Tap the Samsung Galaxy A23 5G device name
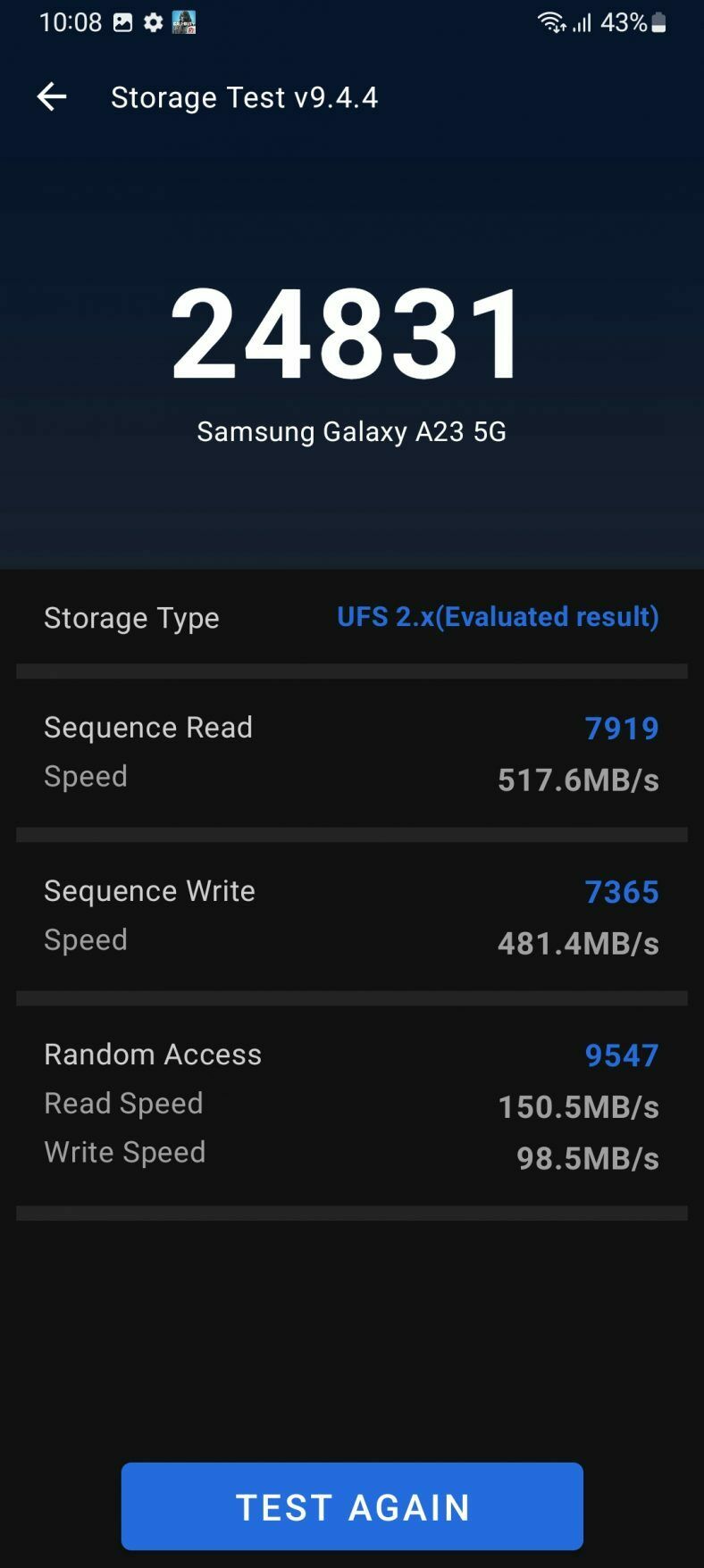The height and width of the screenshot is (1568, 704). 351,432
